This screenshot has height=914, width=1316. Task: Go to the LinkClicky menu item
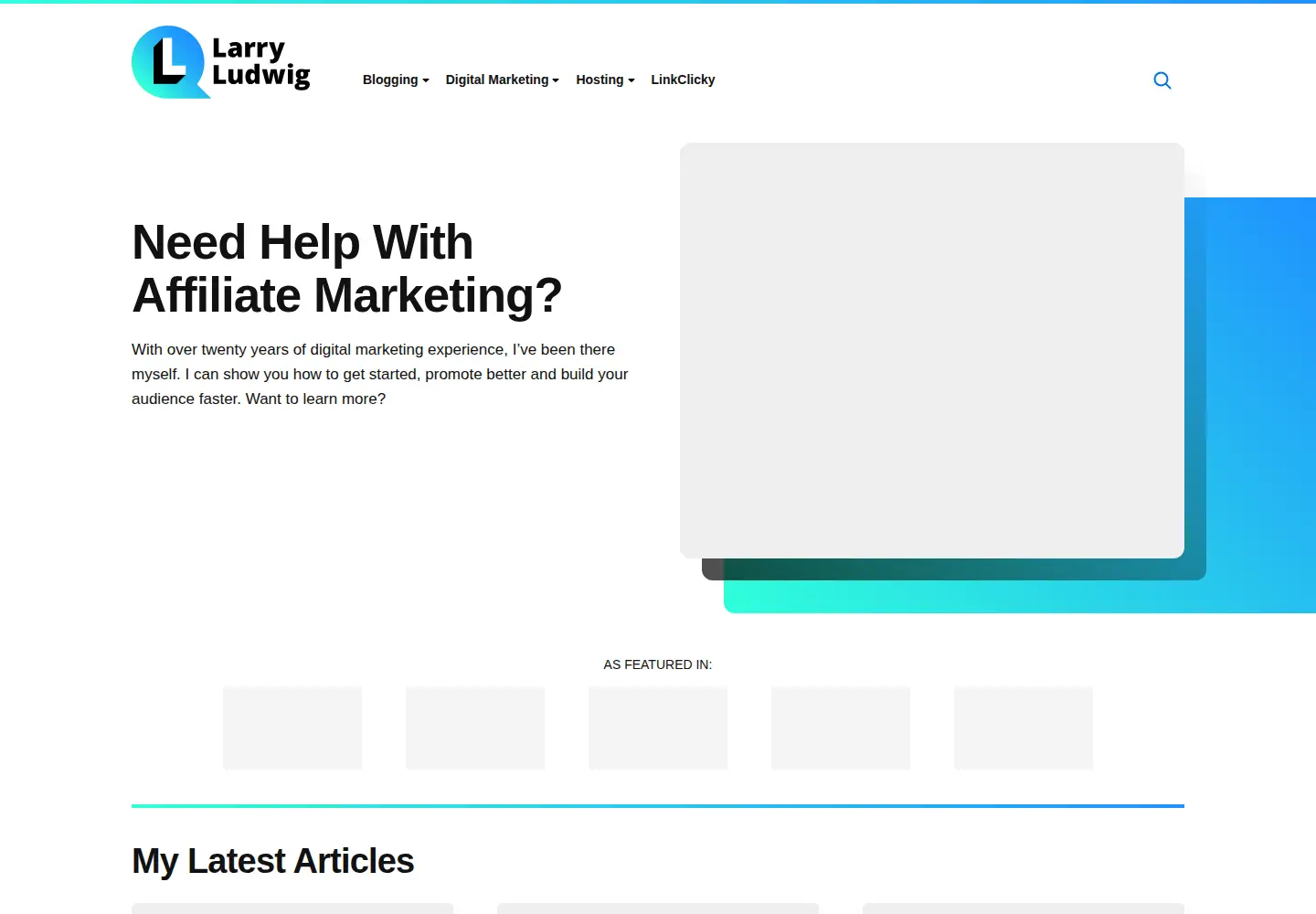[x=683, y=80]
